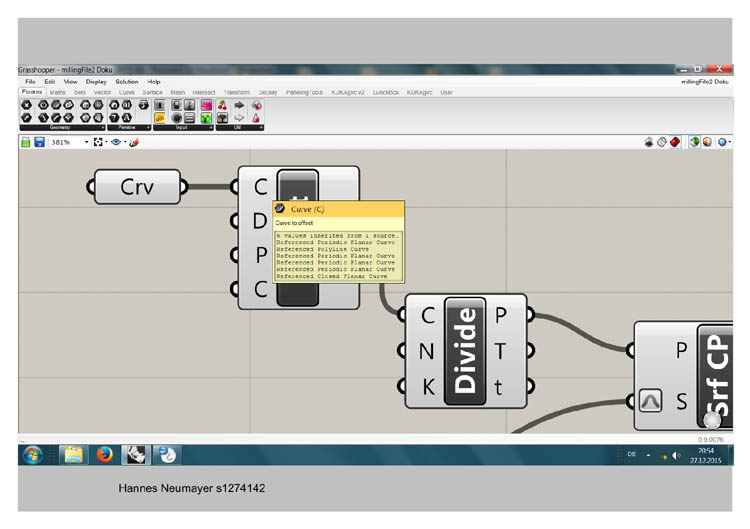This screenshot has width=750, height=529.
Task: Expand the Primitive panel bar
Action: point(129,128)
